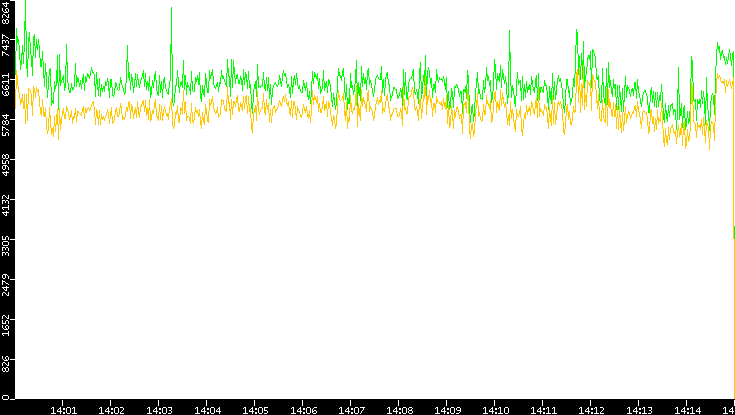Click the 8264 value on vertical axis

(6, 11)
